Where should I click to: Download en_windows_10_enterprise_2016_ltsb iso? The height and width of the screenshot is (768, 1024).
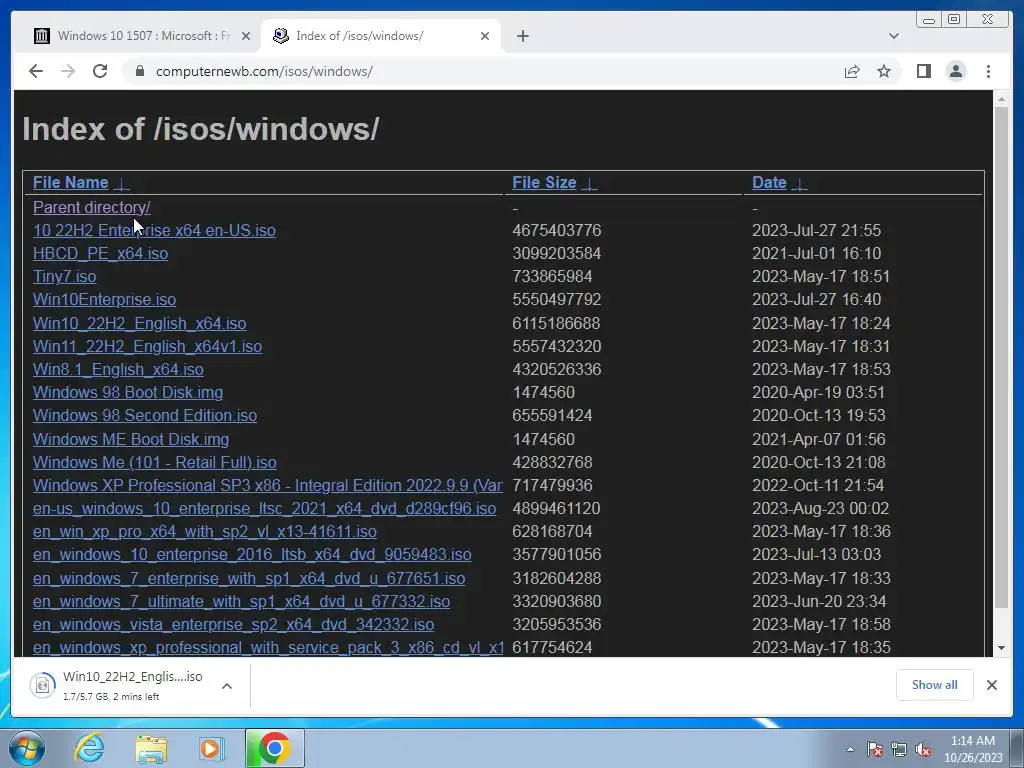click(x=252, y=554)
